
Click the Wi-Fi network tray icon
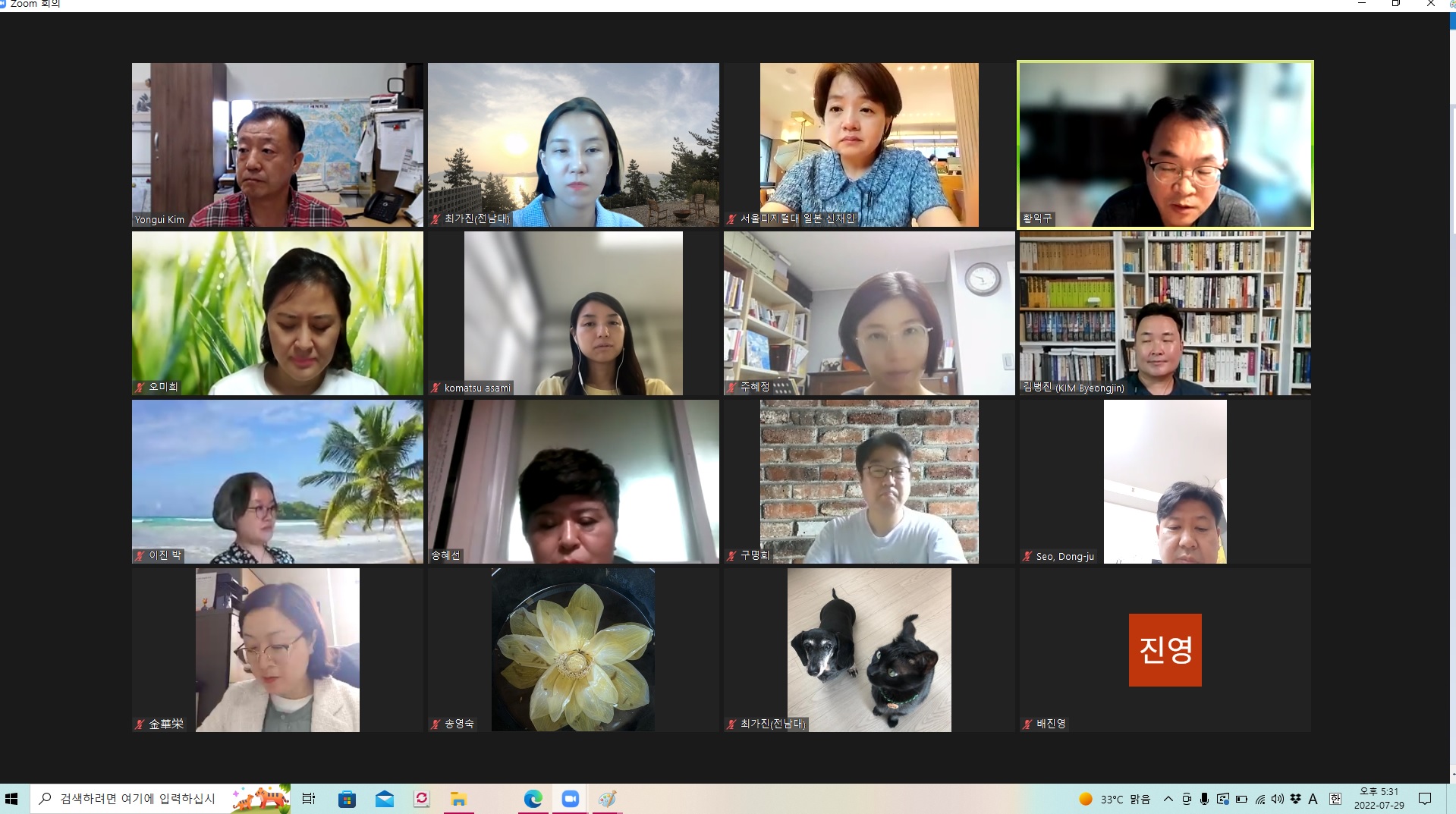1260,799
